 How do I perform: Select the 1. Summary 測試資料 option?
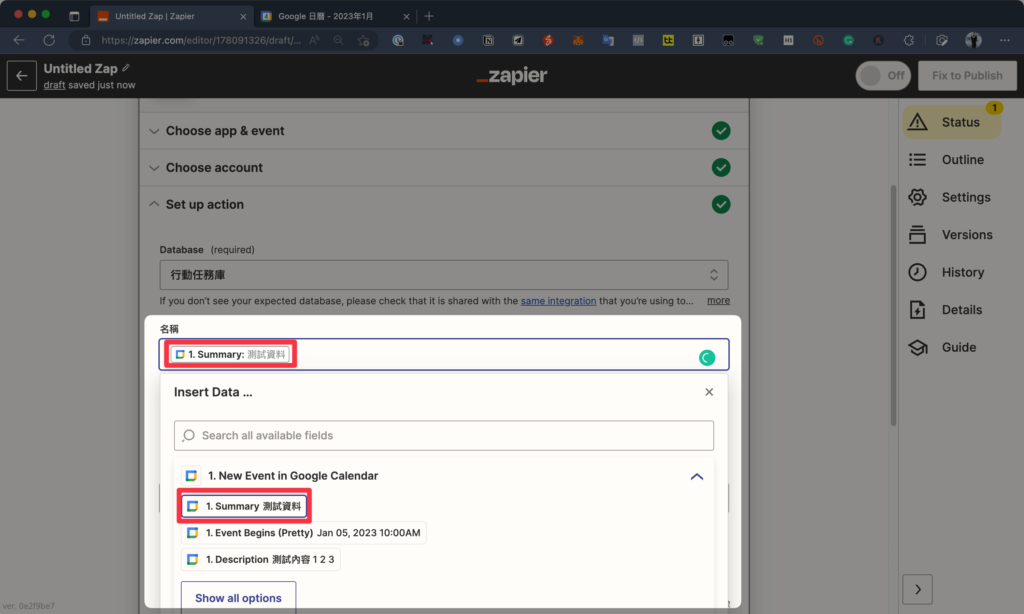pyautogui.click(x=244, y=506)
